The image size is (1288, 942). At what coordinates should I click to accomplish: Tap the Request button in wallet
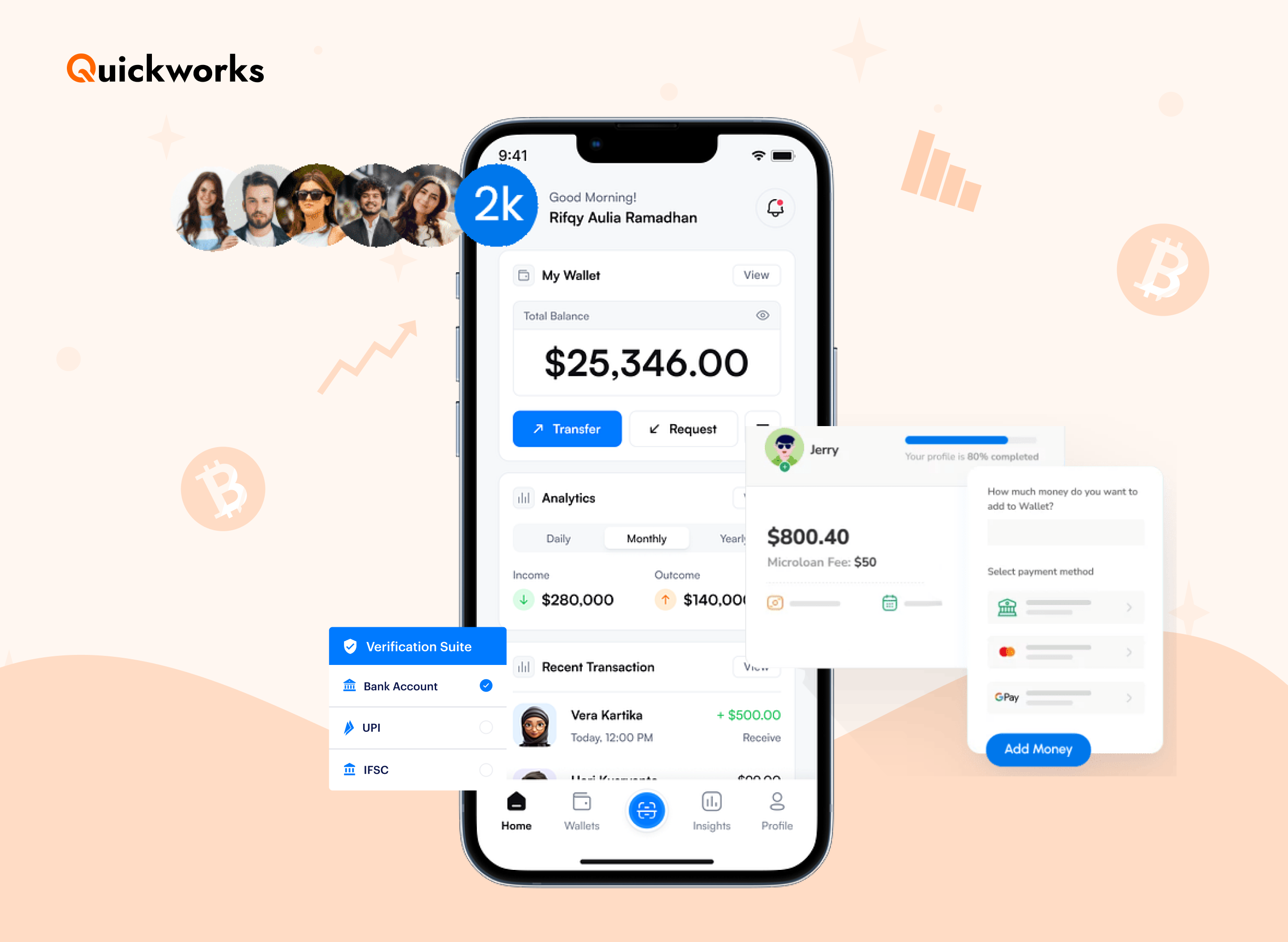click(685, 429)
